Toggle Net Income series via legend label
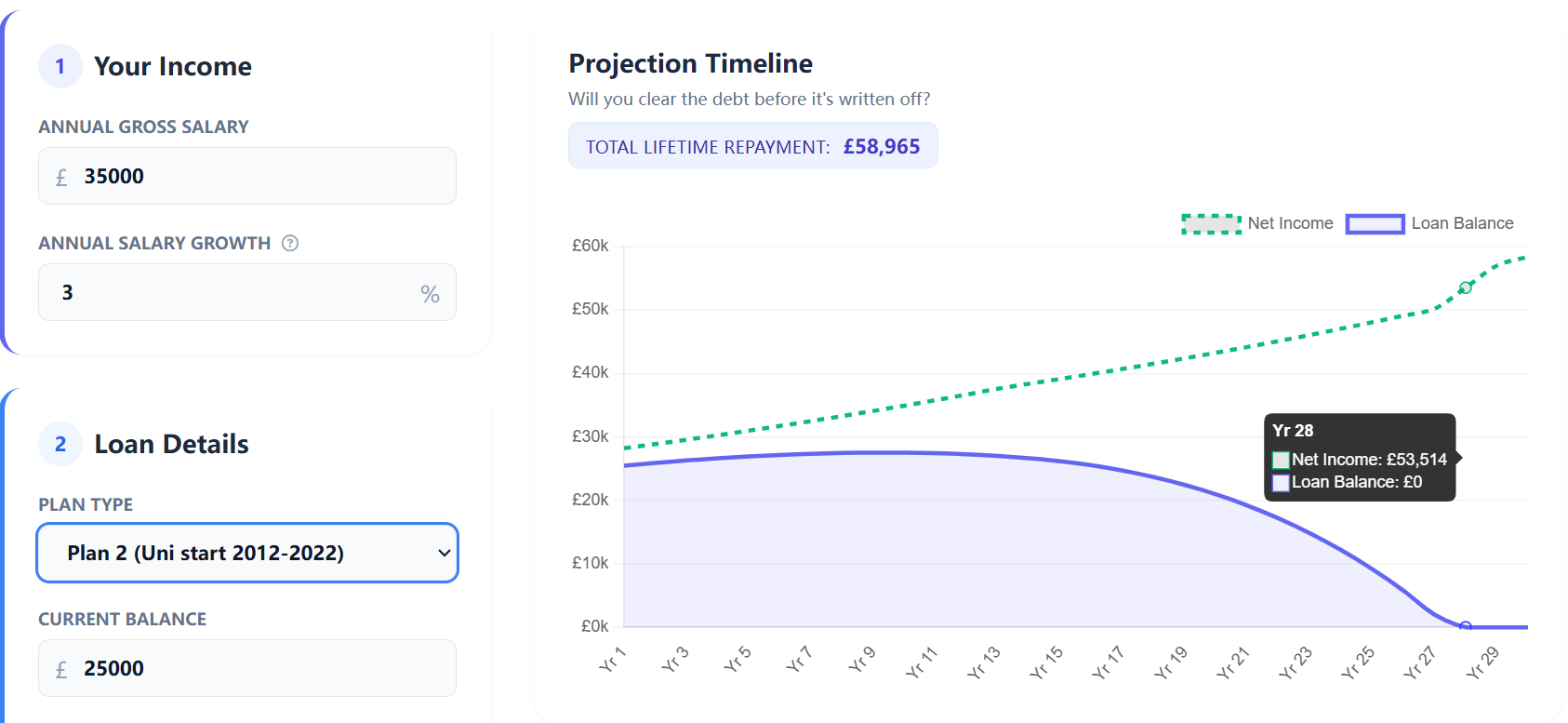 [1290, 223]
